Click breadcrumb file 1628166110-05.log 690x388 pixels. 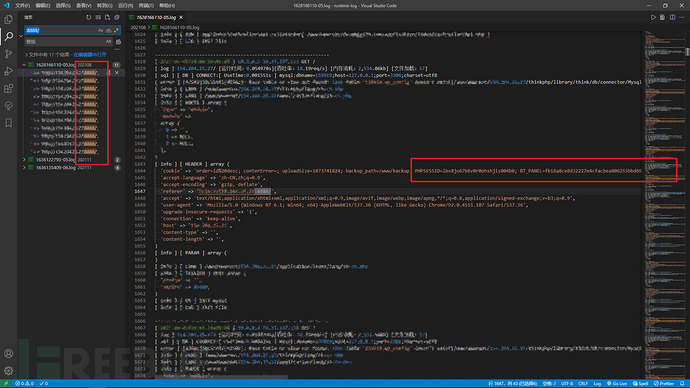pos(179,27)
